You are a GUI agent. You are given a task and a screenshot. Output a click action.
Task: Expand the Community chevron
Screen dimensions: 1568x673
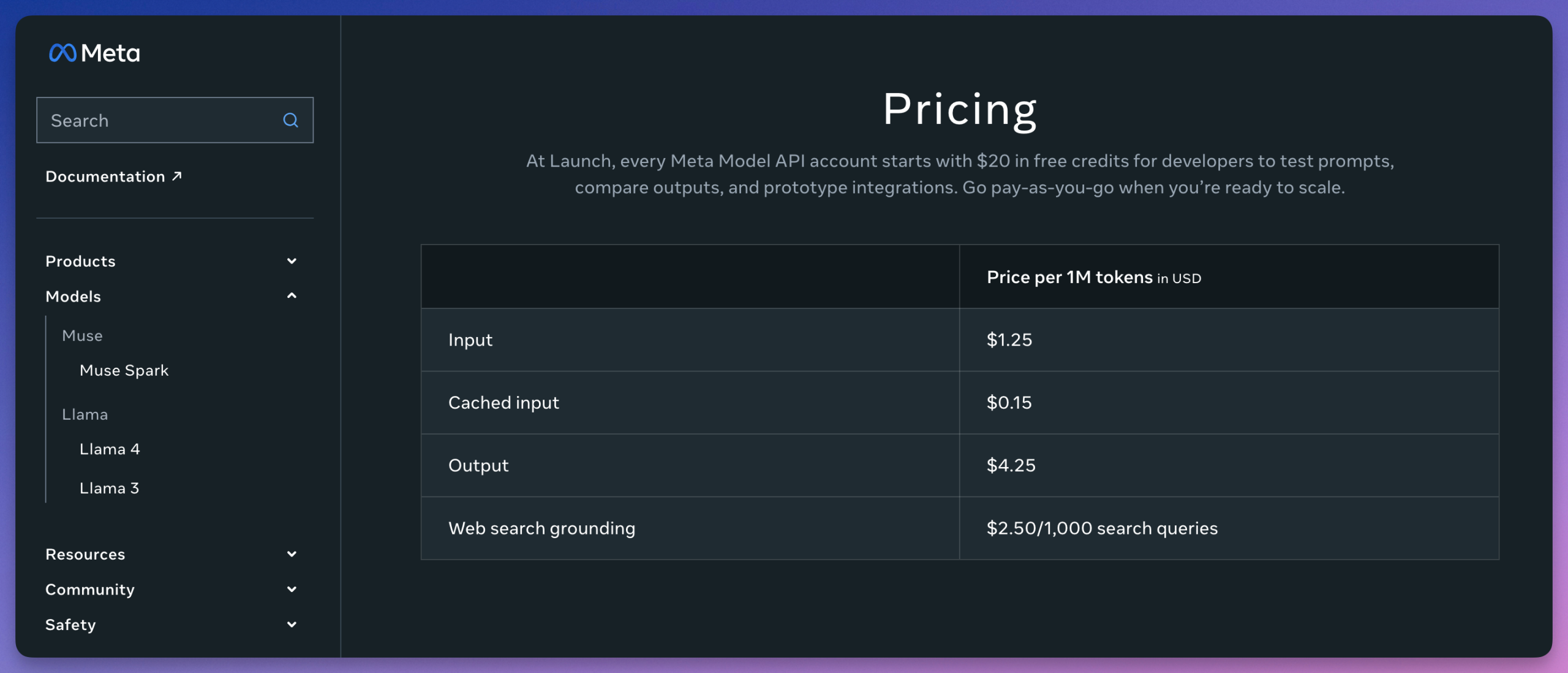[x=292, y=589]
